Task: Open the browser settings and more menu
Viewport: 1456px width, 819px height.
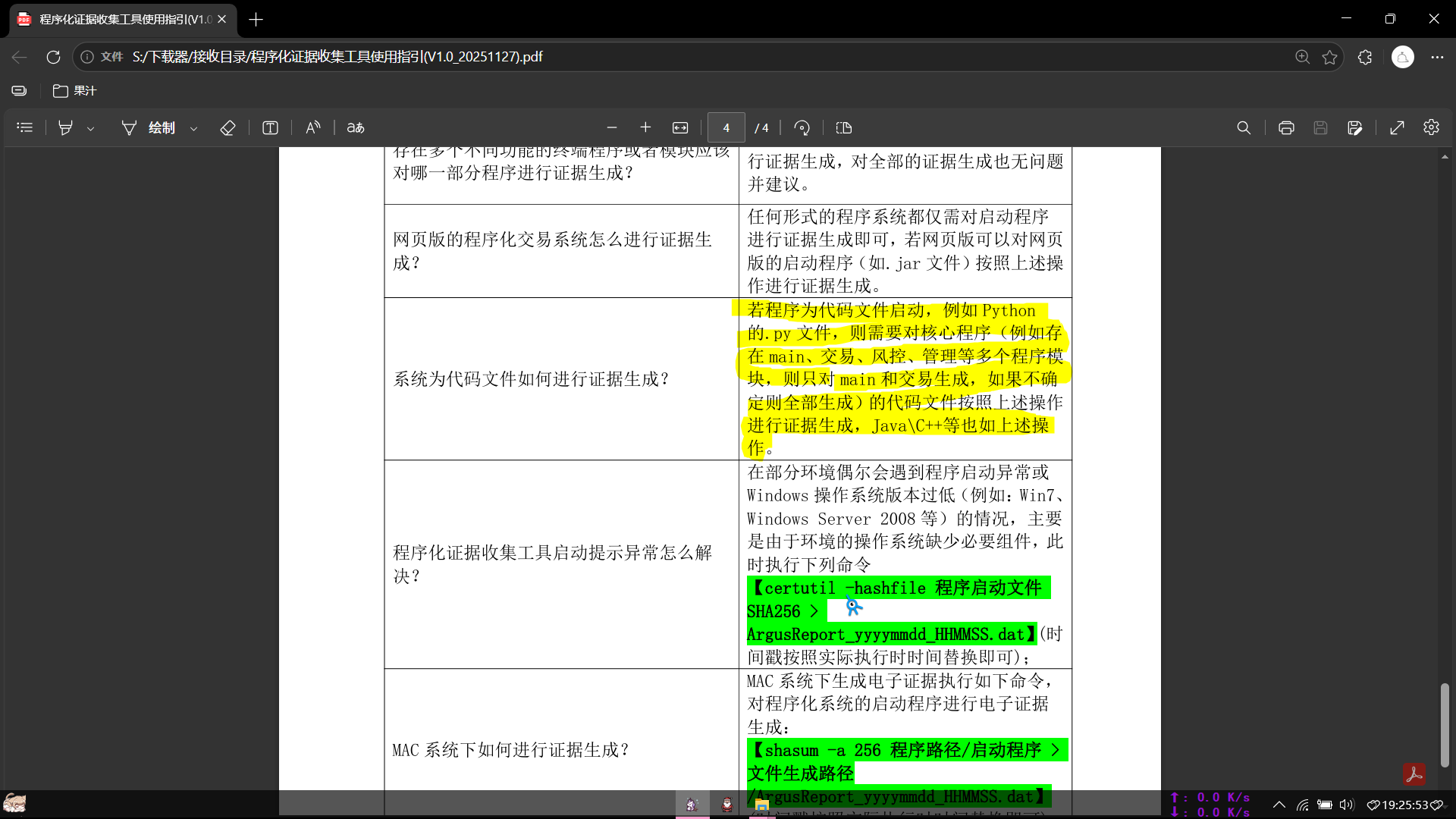Action: point(1437,57)
